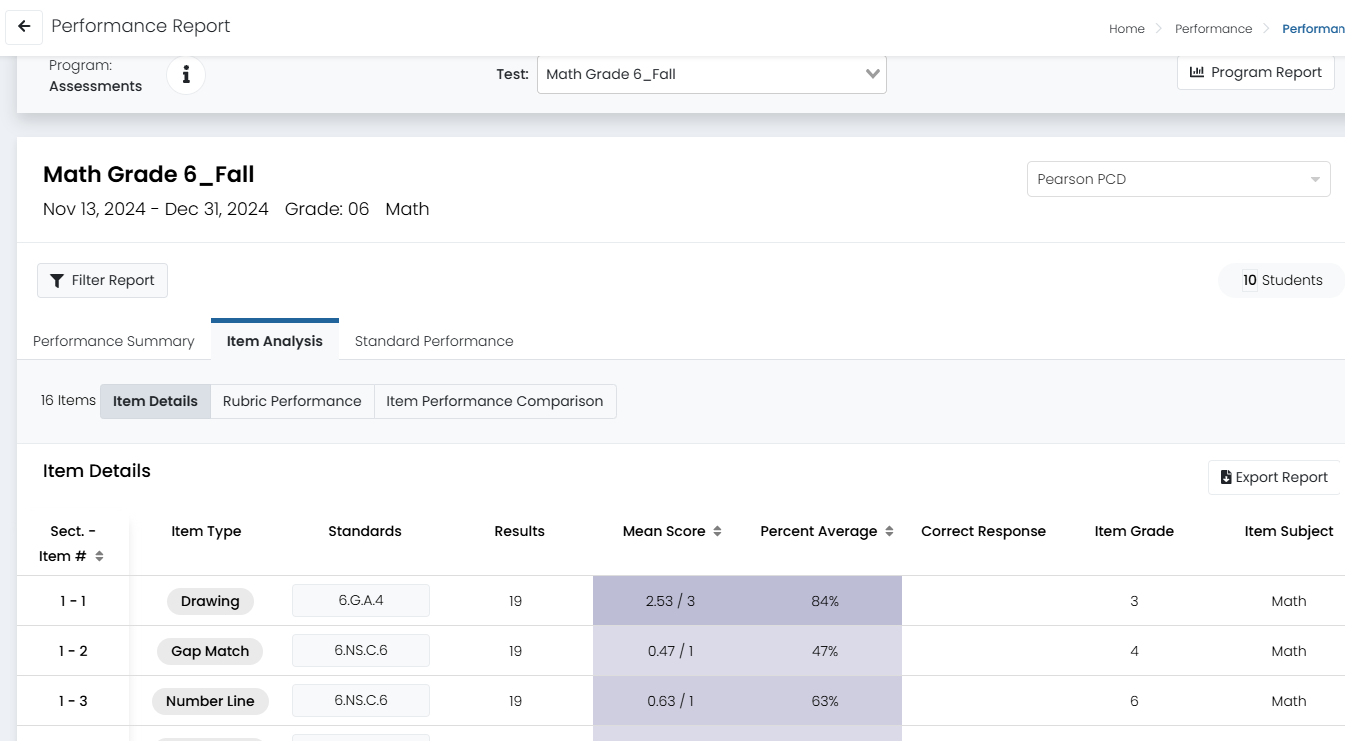Export Report button click

tap(1274, 477)
